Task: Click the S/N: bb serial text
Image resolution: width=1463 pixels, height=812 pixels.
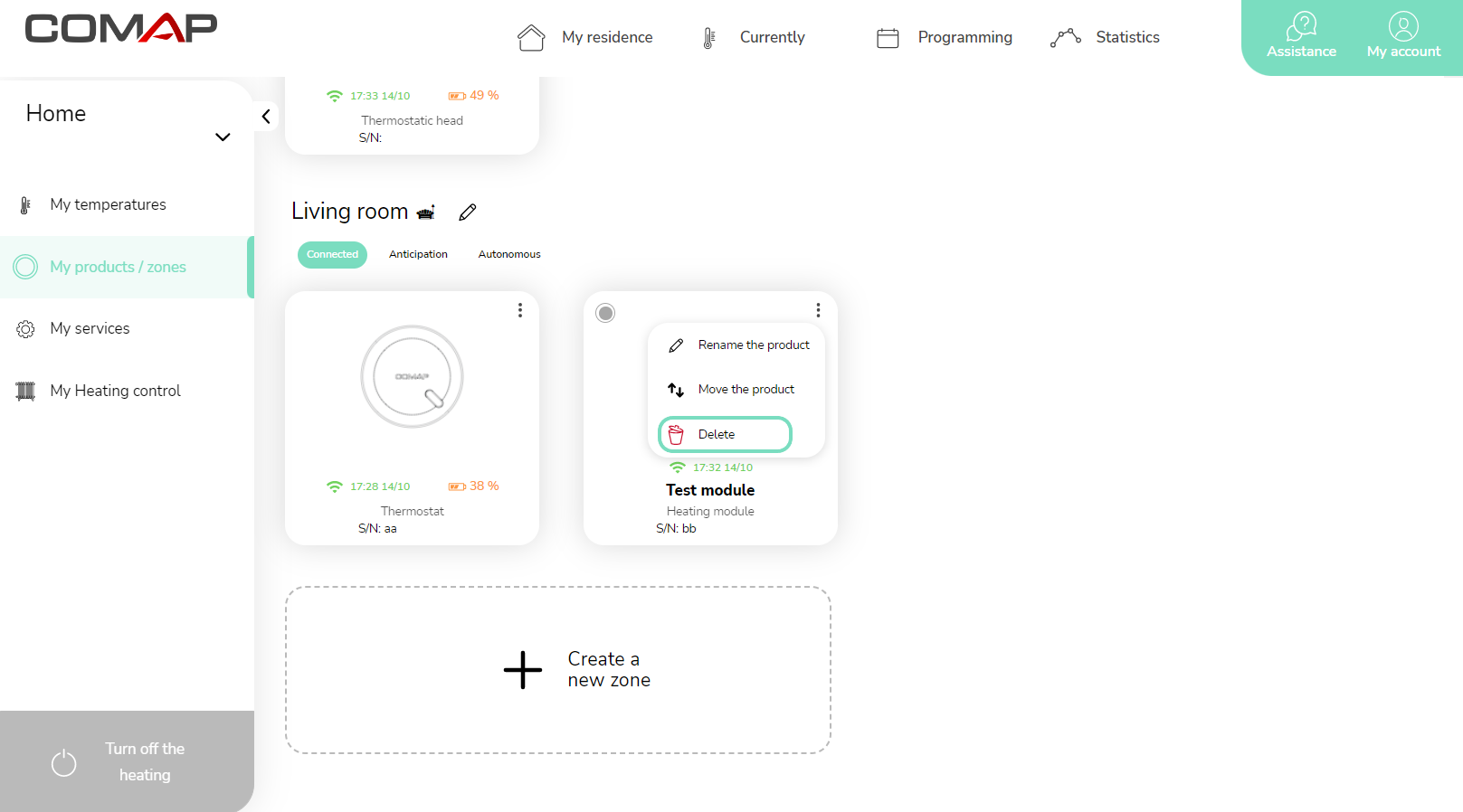Action: [x=676, y=529]
